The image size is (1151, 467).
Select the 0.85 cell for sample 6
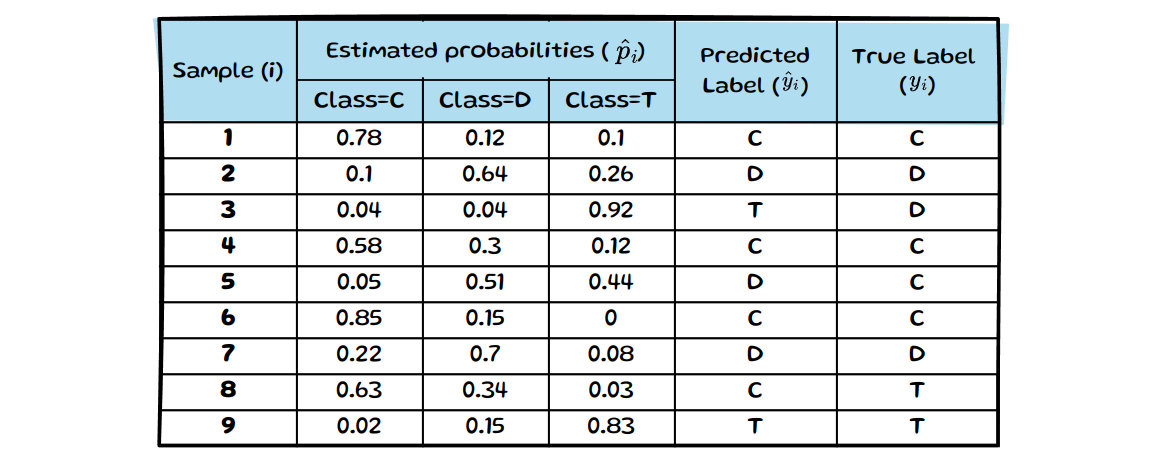tap(360, 318)
